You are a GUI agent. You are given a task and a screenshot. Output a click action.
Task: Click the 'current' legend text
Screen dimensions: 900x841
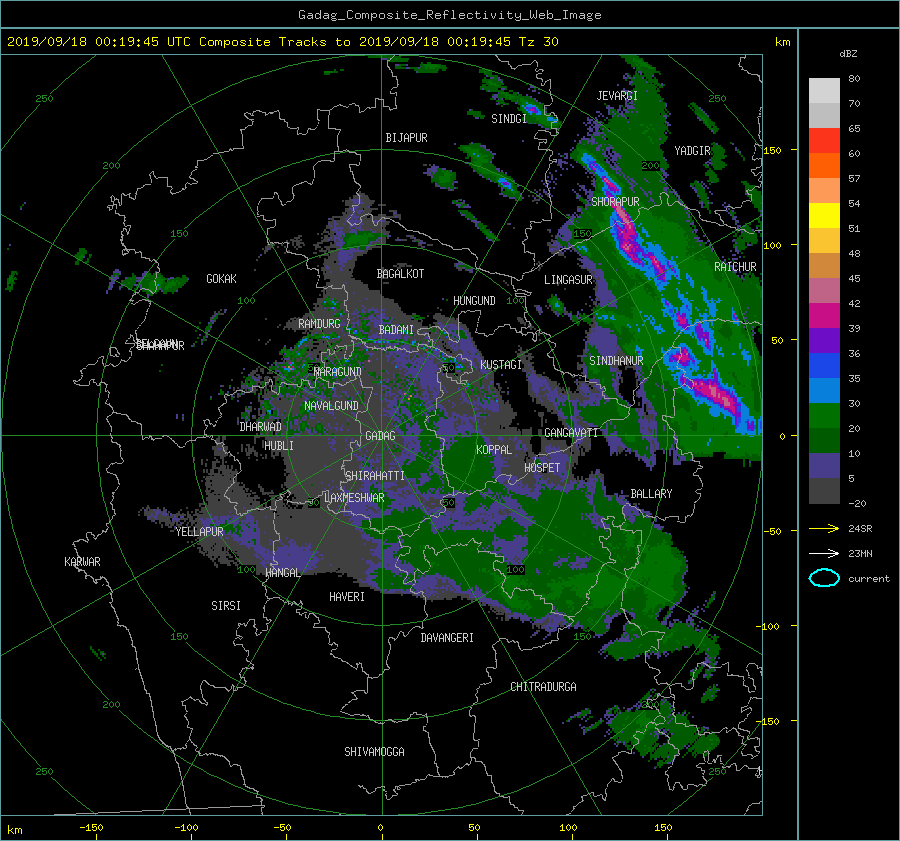868,579
